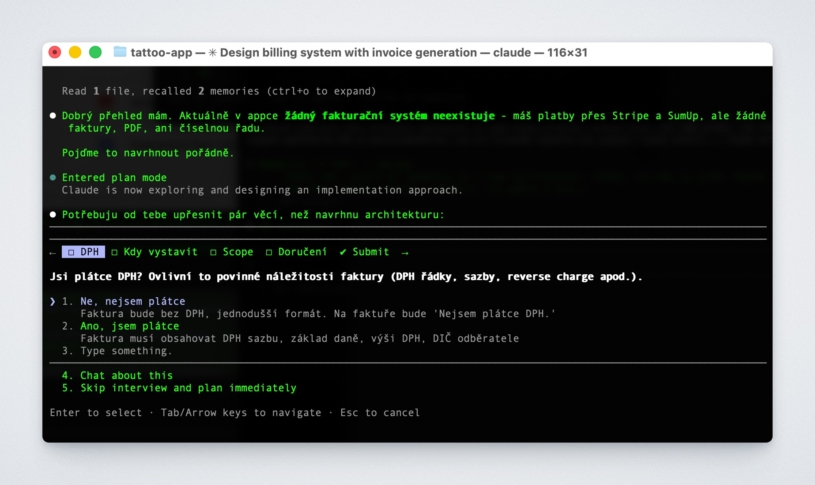Click the left arrow before DPH tab
The width and height of the screenshot is (815, 485).
click(53, 252)
